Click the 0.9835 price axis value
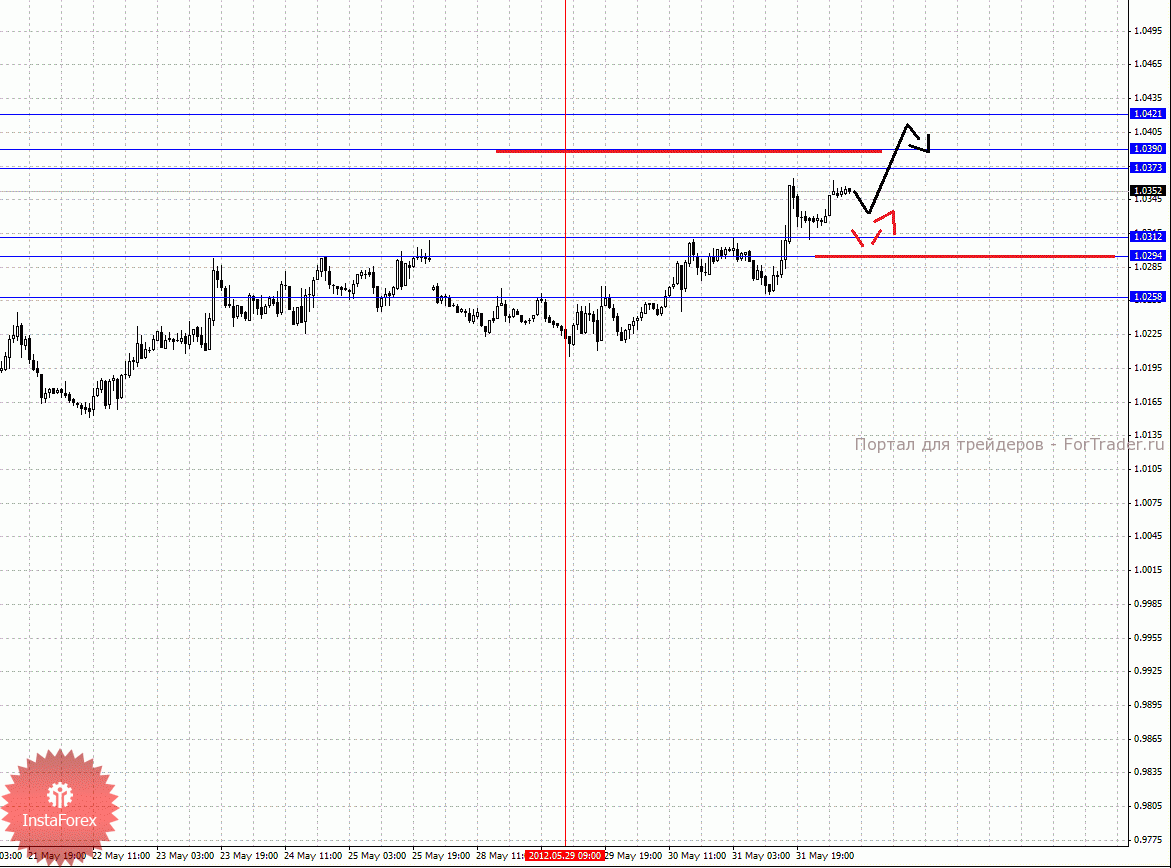 [x=1148, y=772]
